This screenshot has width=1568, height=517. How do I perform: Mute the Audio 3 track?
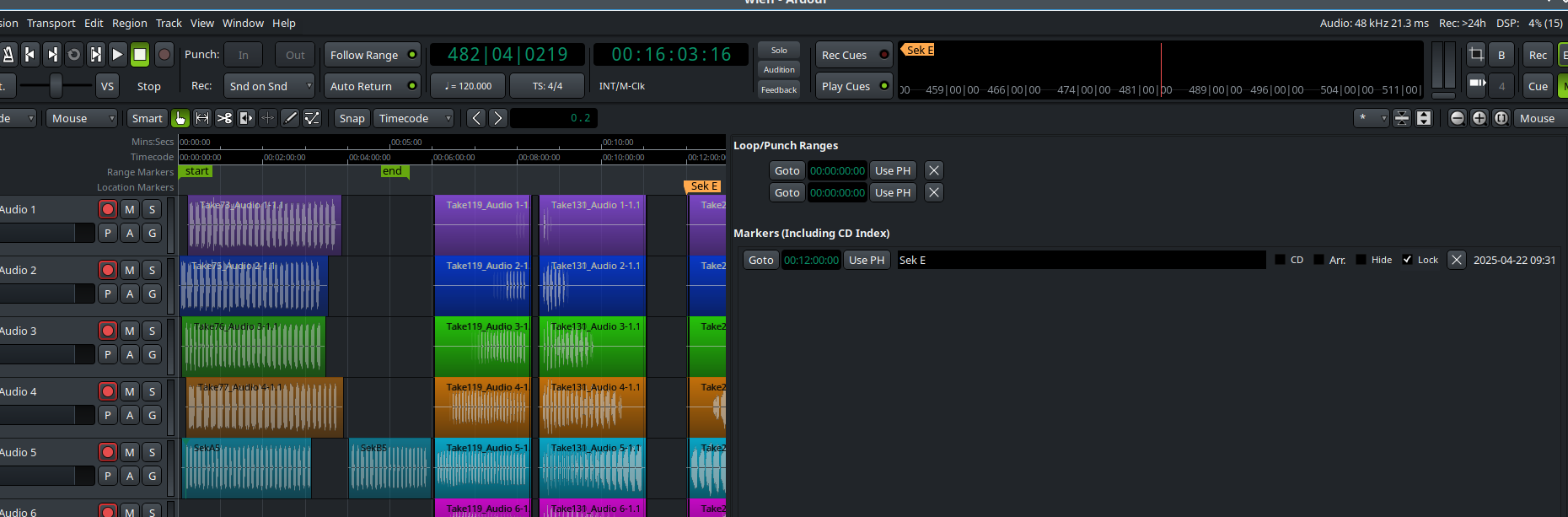(129, 331)
